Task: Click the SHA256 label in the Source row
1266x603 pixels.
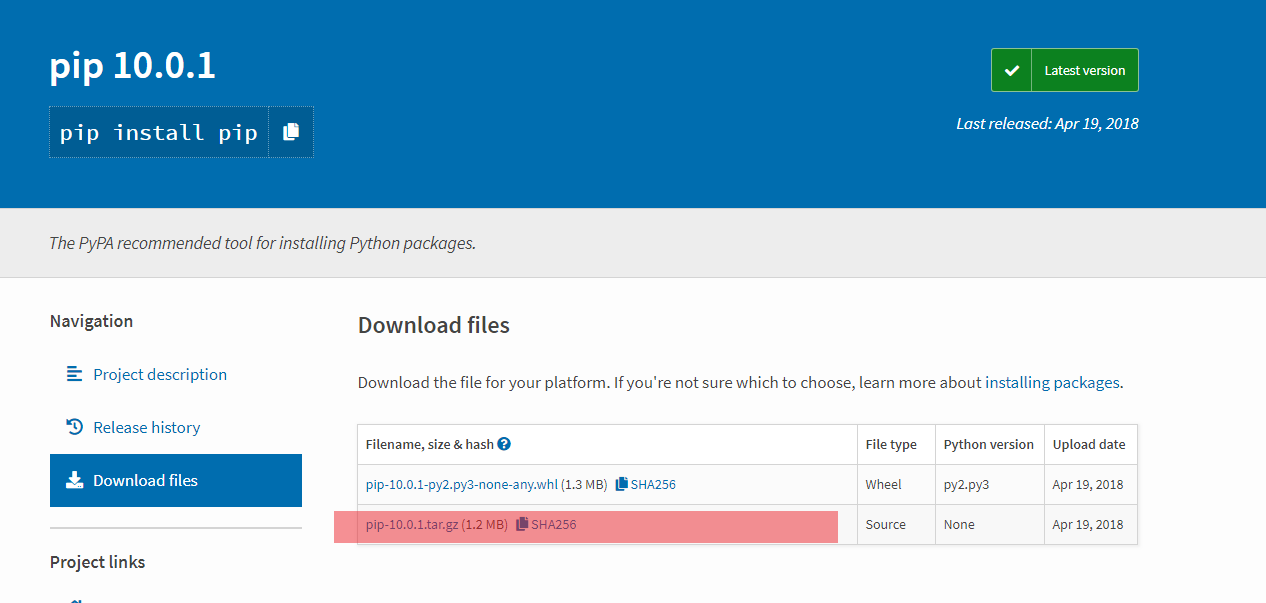Action: [x=553, y=524]
